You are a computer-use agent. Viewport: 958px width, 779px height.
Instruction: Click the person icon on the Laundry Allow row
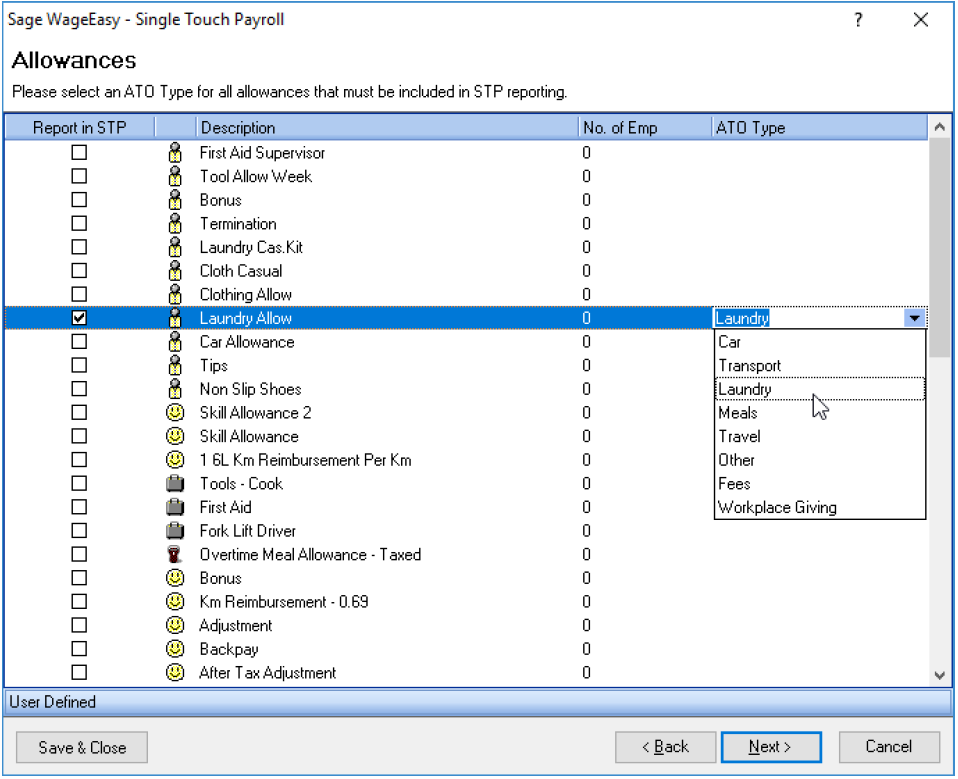[175, 318]
